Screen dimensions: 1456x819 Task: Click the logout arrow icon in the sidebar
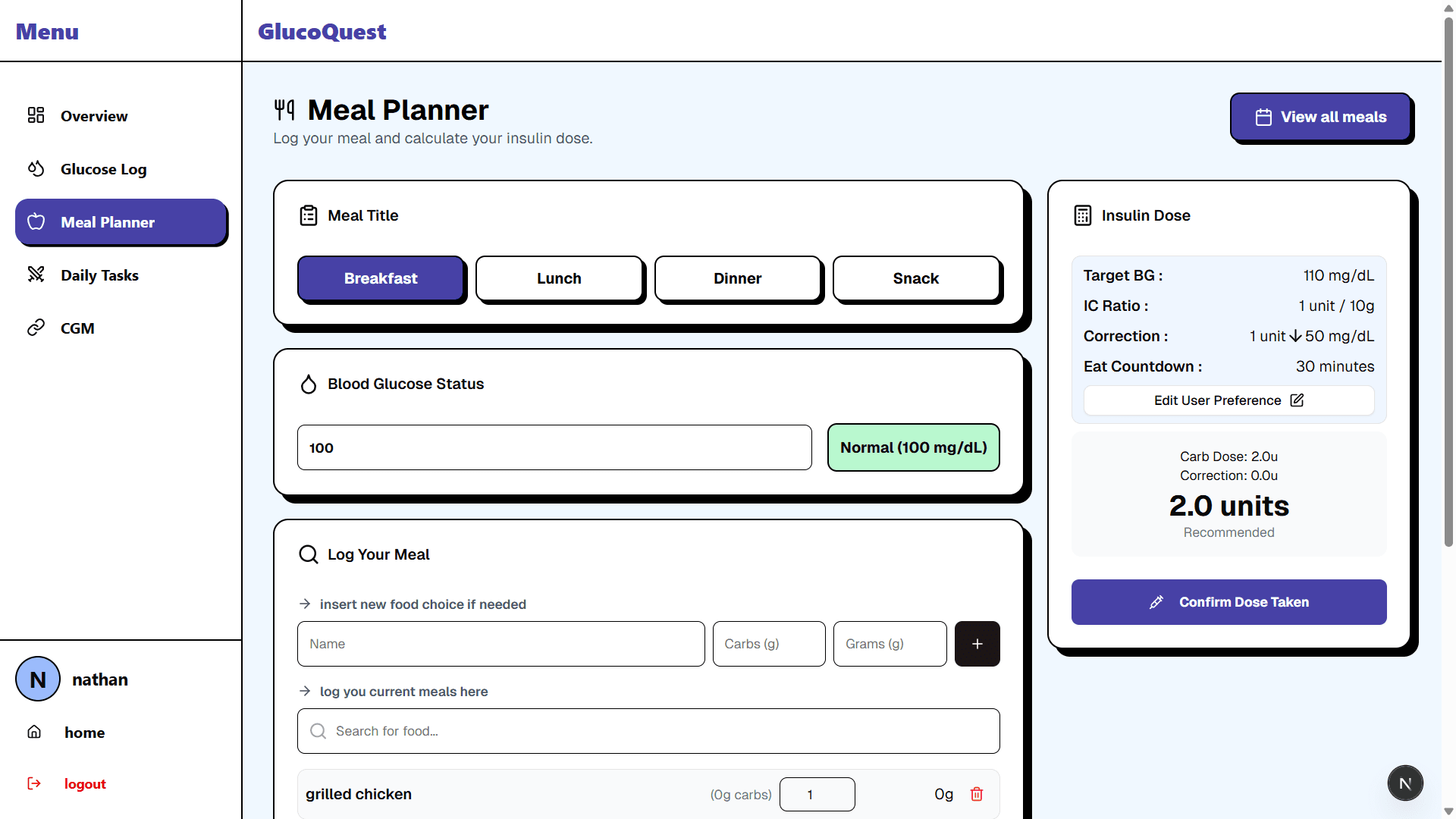pos(35,783)
